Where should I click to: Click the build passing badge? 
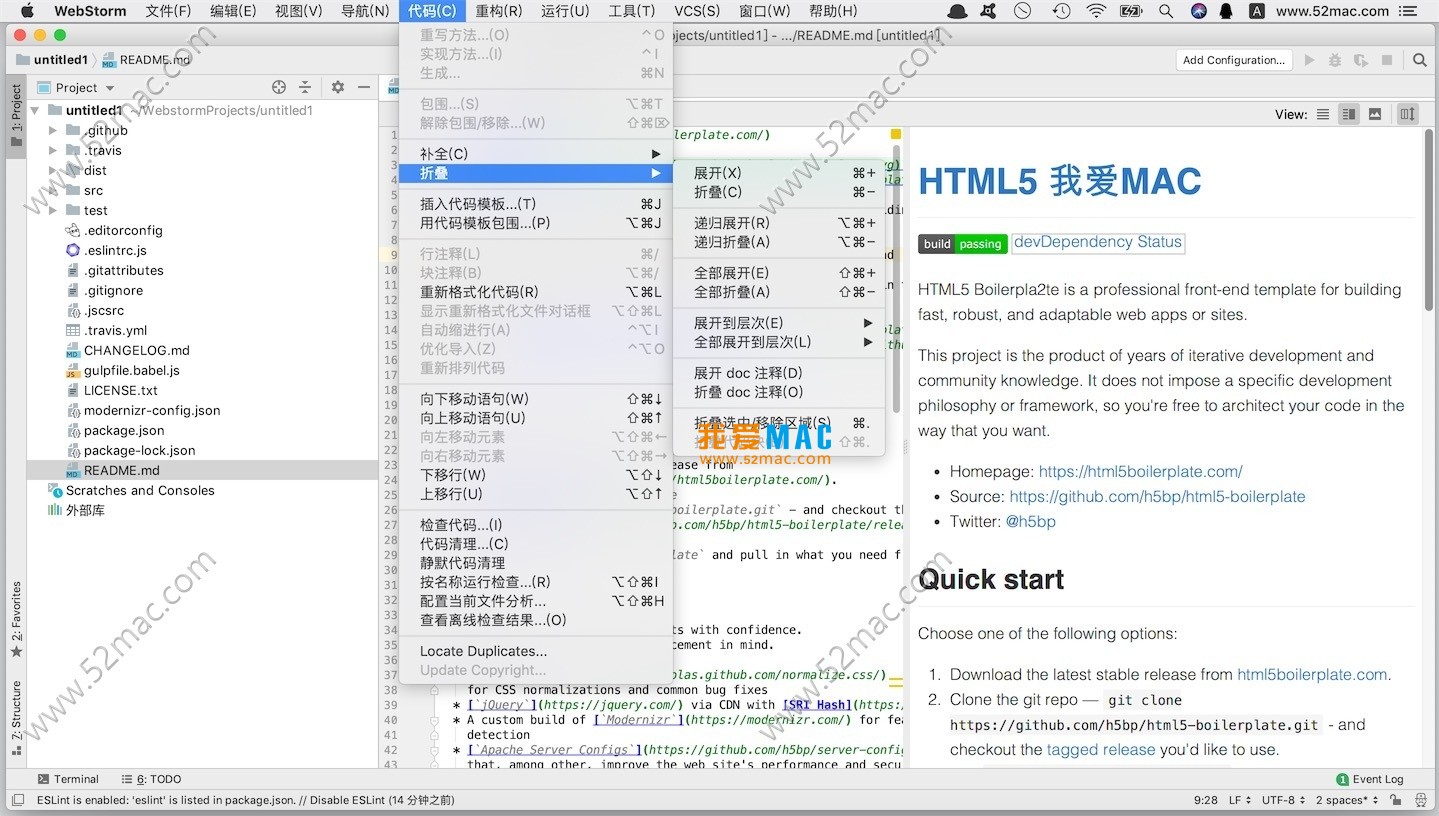(x=963, y=244)
